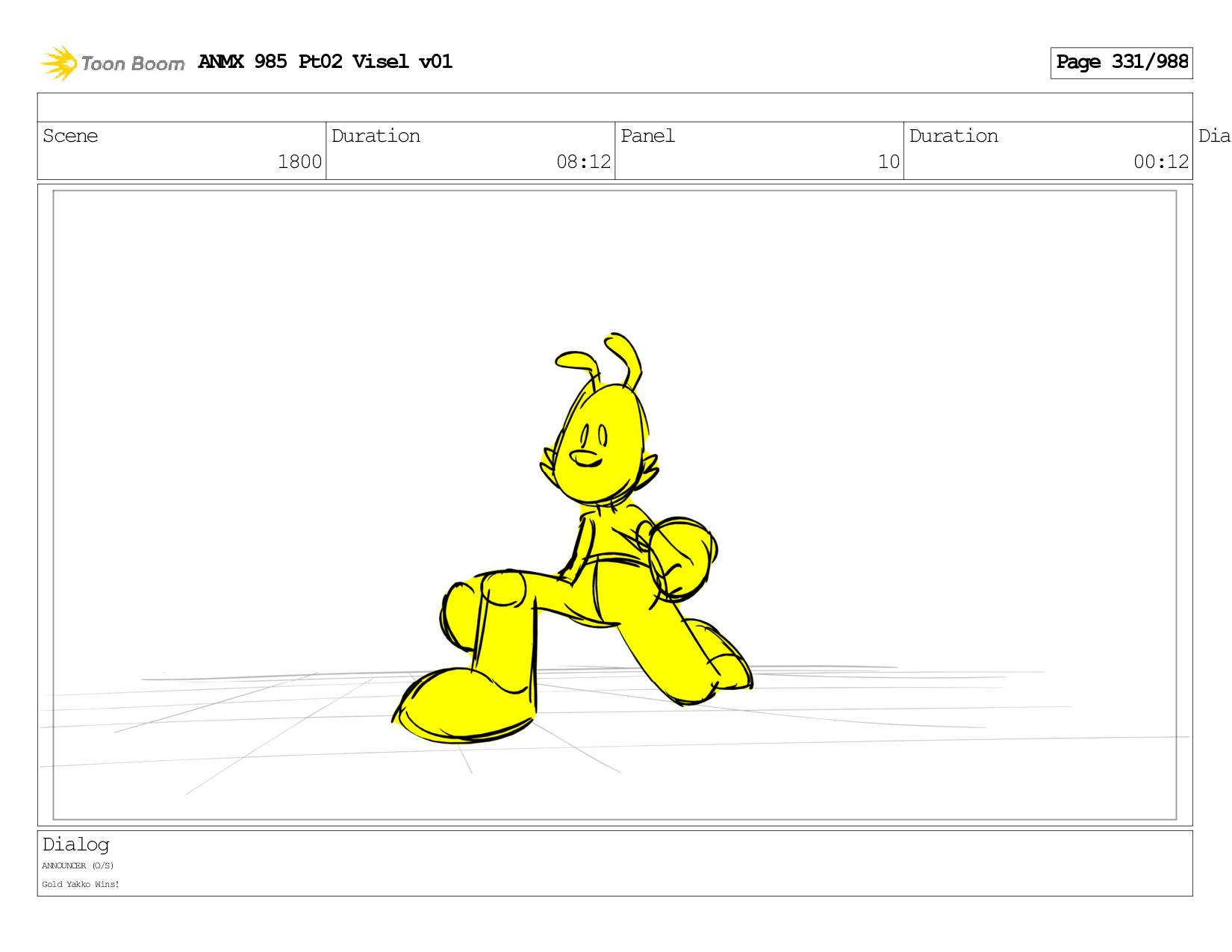Image resolution: width=1232 pixels, height=952 pixels.
Task: Select the scene duration '08:12'
Action: point(583,162)
